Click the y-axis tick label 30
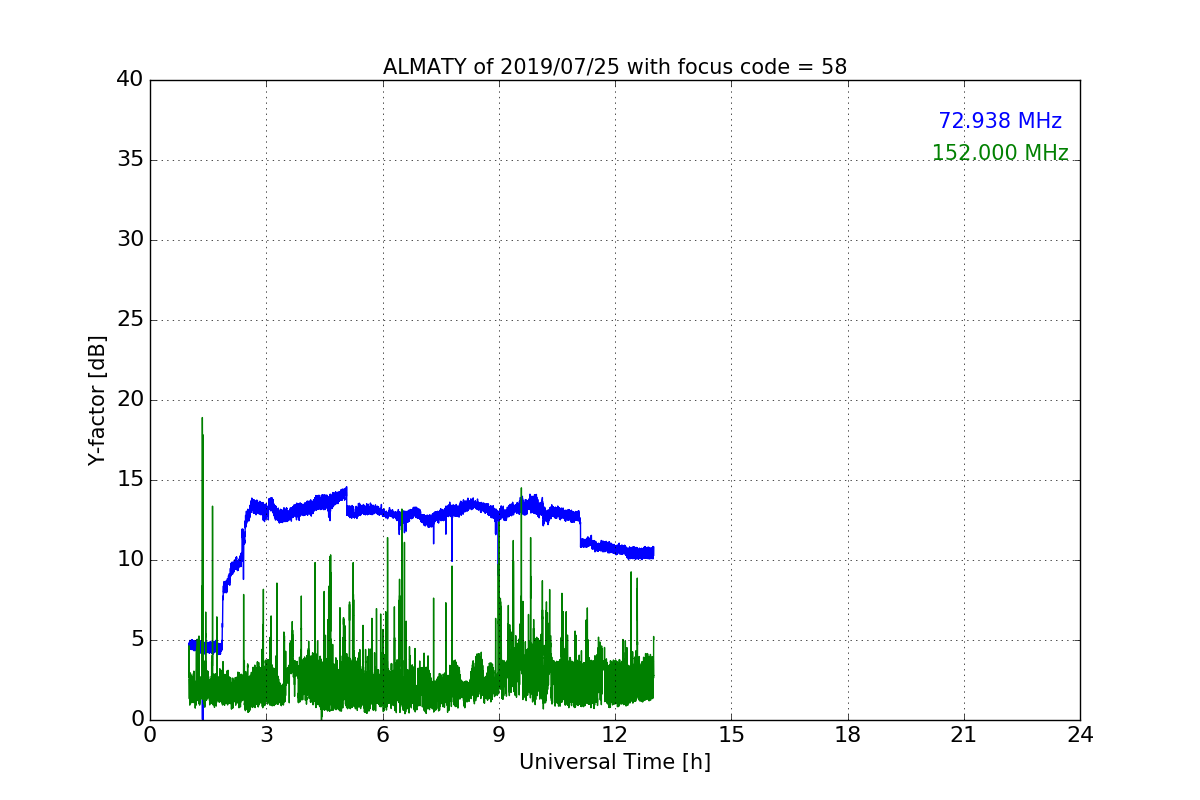This screenshot has height=800, width=1200. tap(129, 240)
